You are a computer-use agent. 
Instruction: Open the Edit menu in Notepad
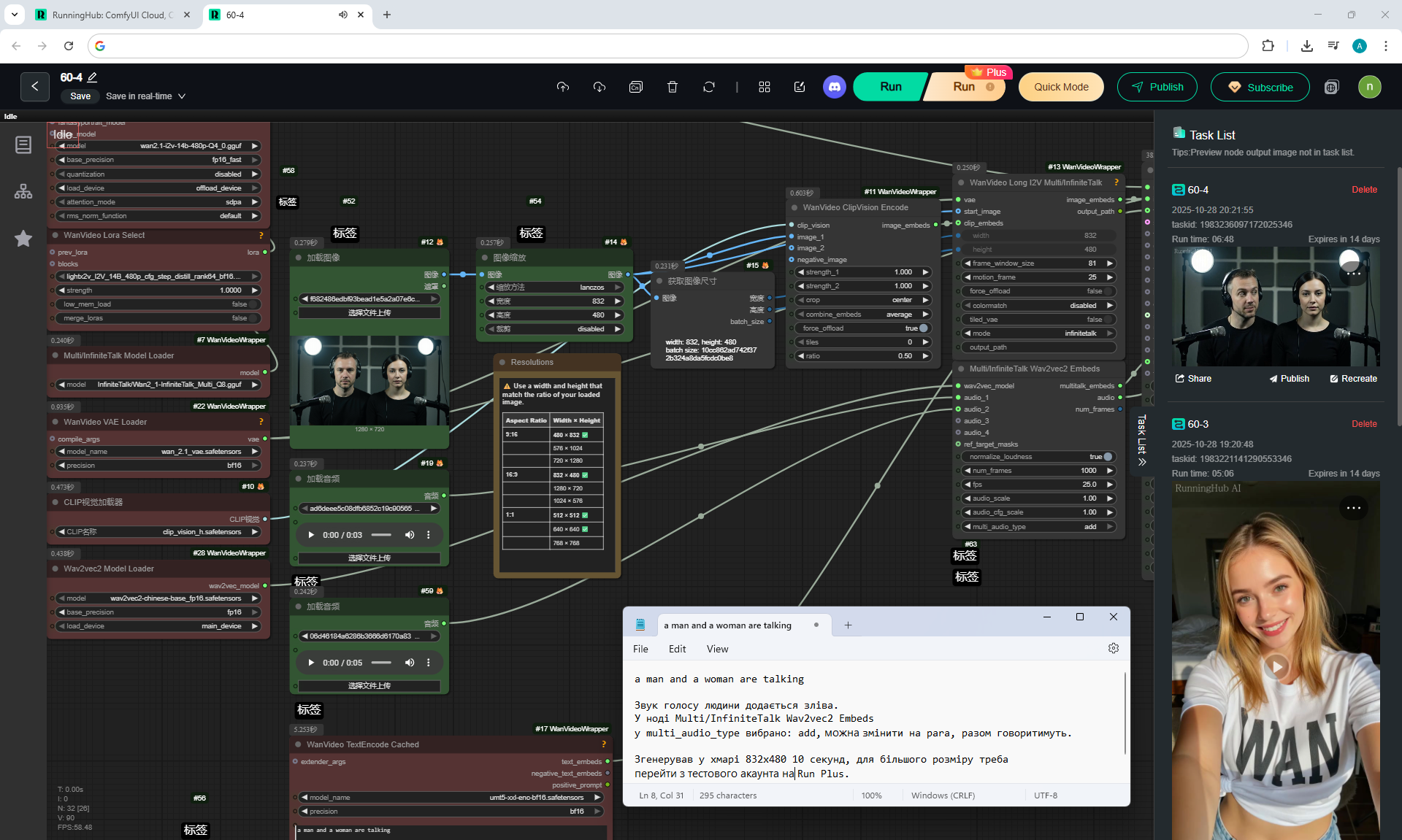tap(677, 649)
